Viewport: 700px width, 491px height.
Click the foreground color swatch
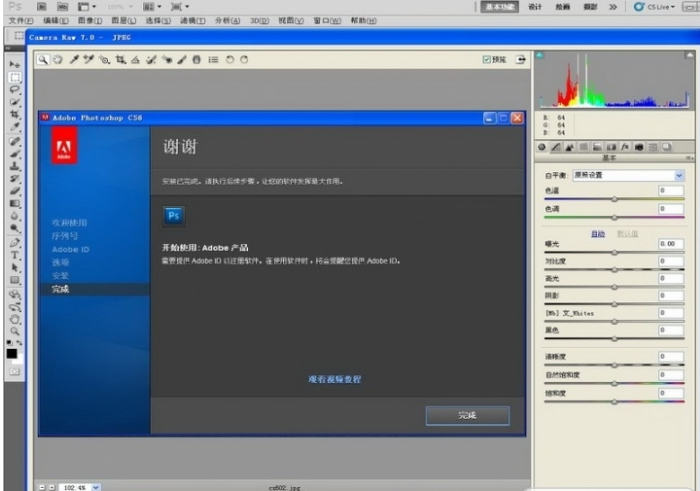12,354
